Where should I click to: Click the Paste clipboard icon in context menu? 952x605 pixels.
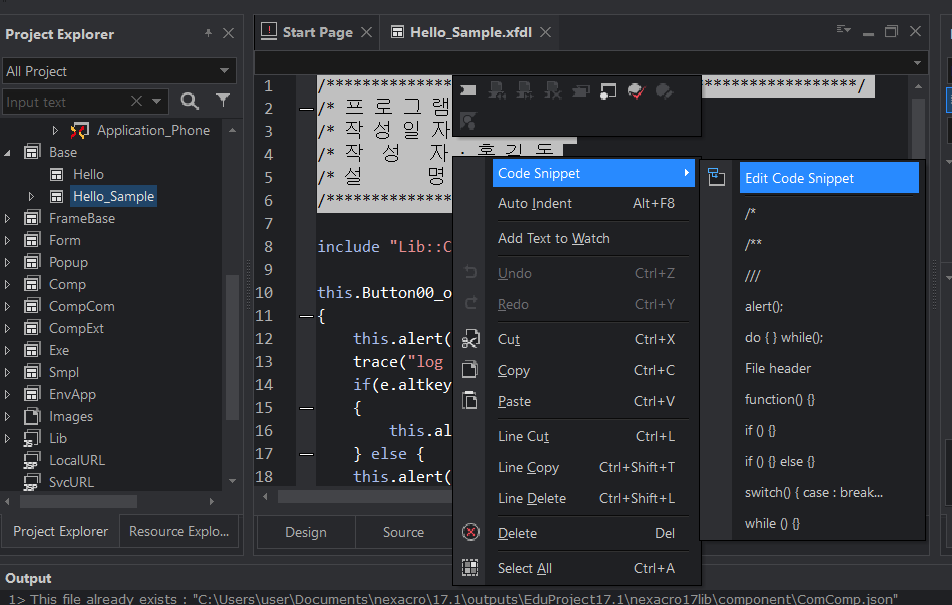(x=471, y=401)
